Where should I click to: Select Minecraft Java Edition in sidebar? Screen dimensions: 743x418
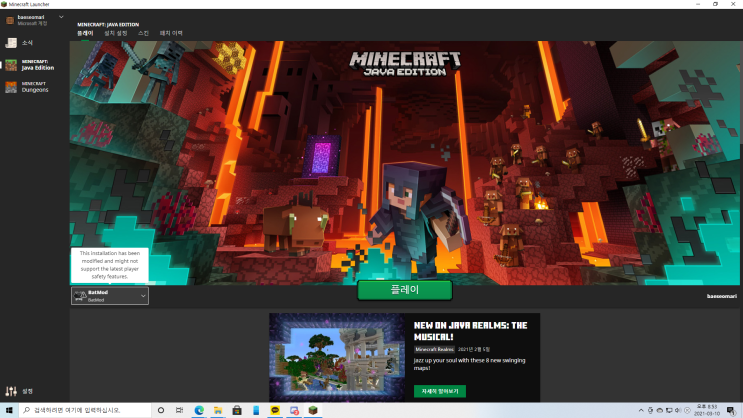[x=11, y=65]
